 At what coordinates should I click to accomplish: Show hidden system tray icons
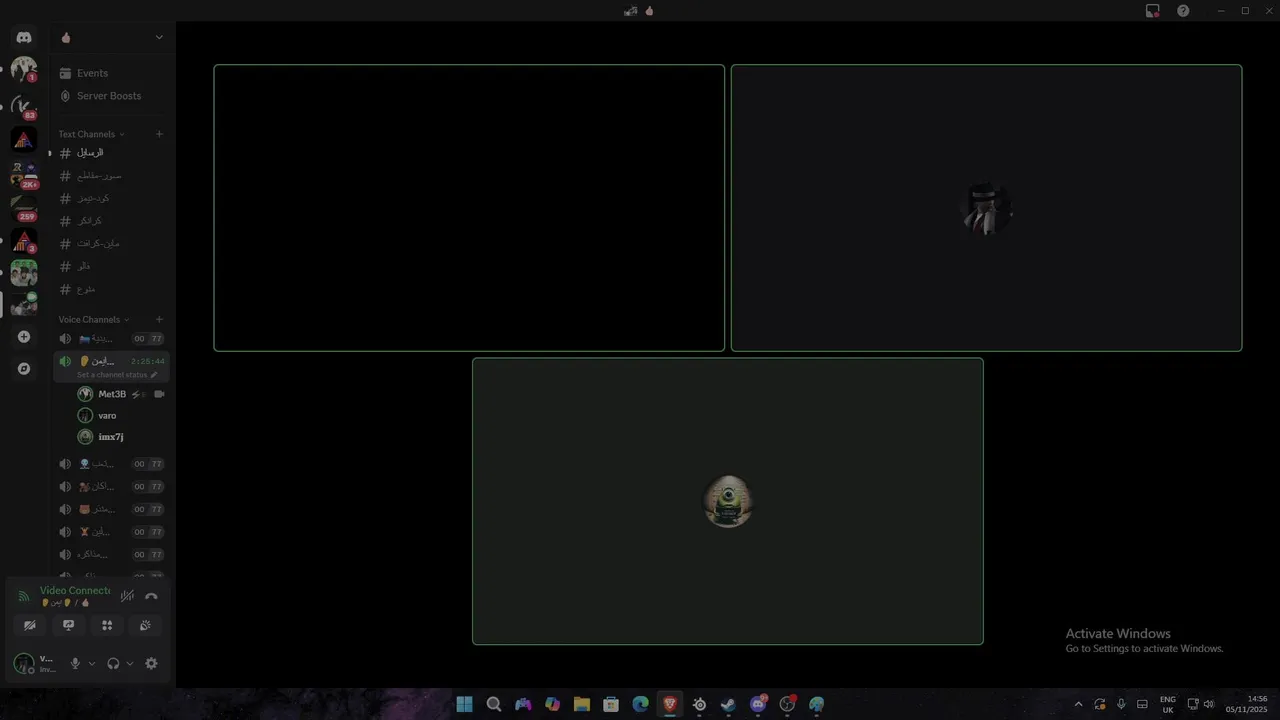1078,704
